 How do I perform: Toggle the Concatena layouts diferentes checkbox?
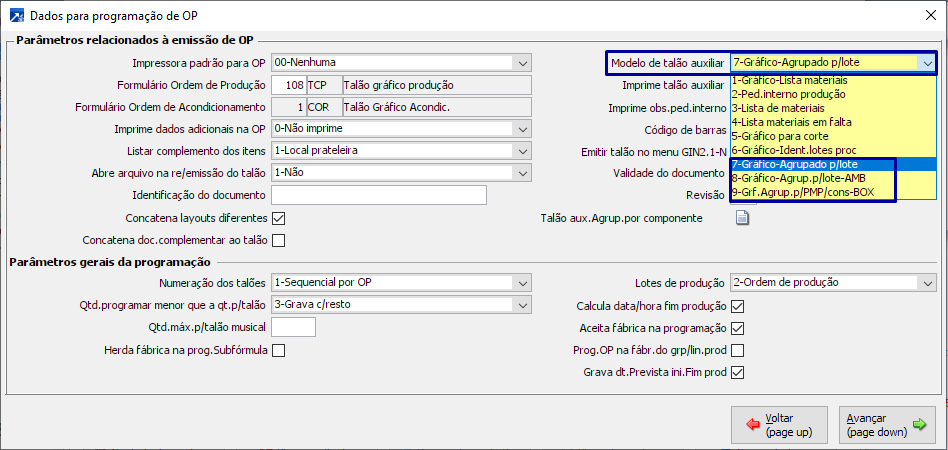[279, 218]
